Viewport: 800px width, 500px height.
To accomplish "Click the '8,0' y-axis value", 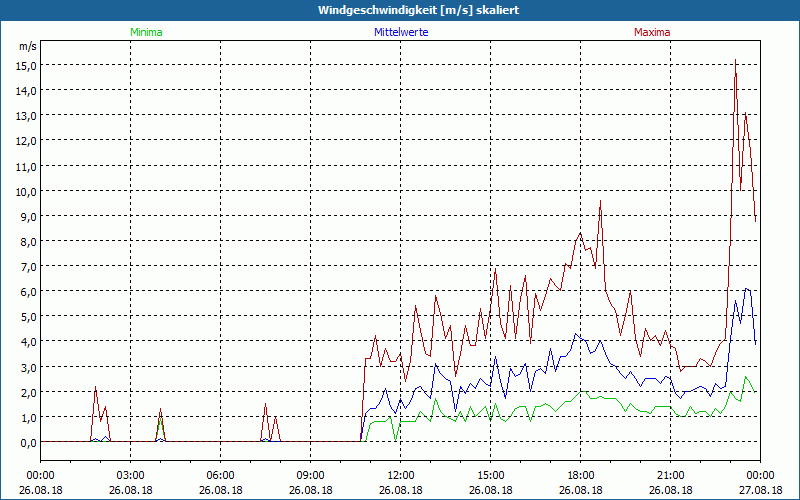I will pos(28,242).
